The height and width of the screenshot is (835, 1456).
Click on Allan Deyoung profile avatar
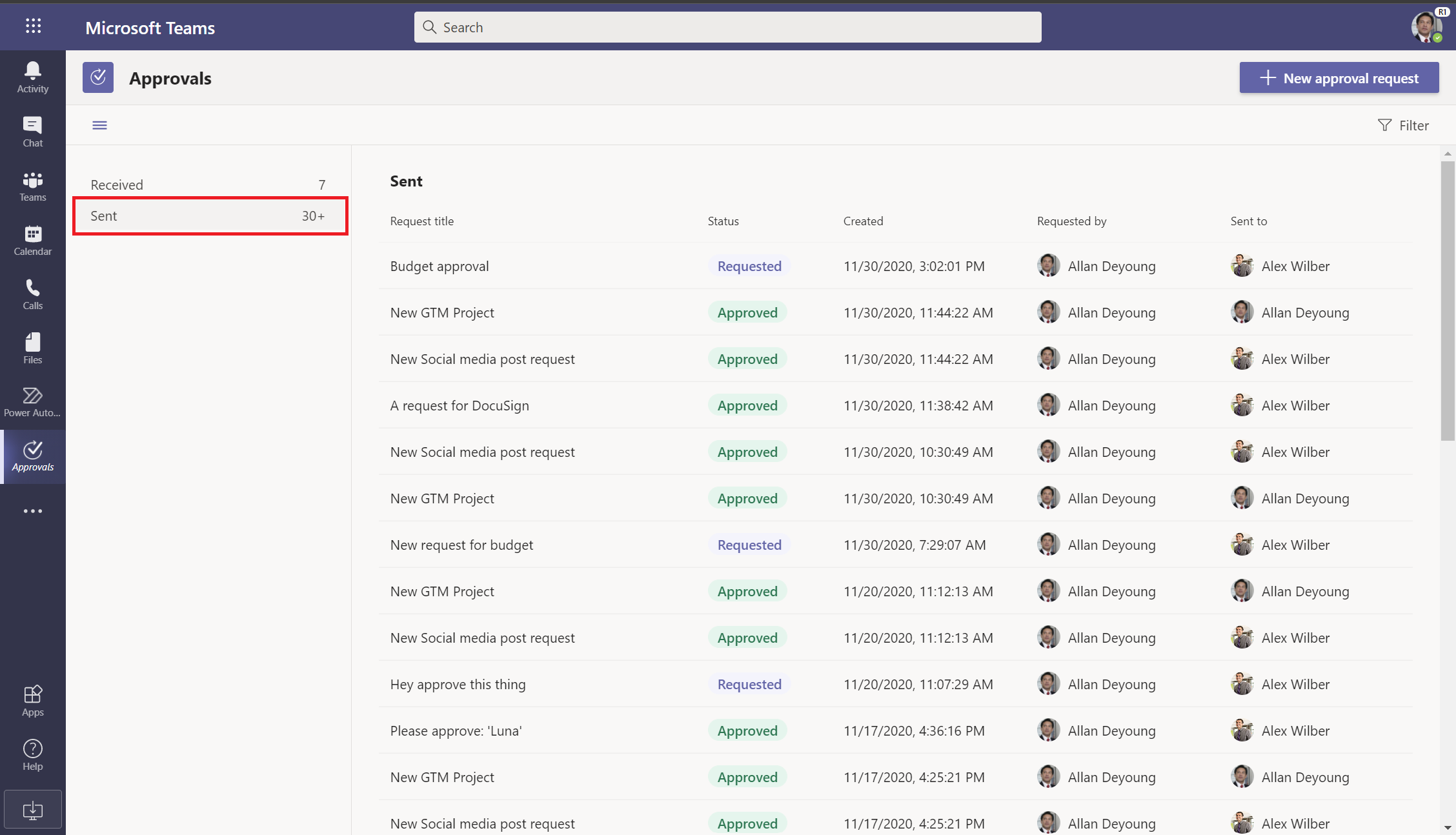point(1048,266)
